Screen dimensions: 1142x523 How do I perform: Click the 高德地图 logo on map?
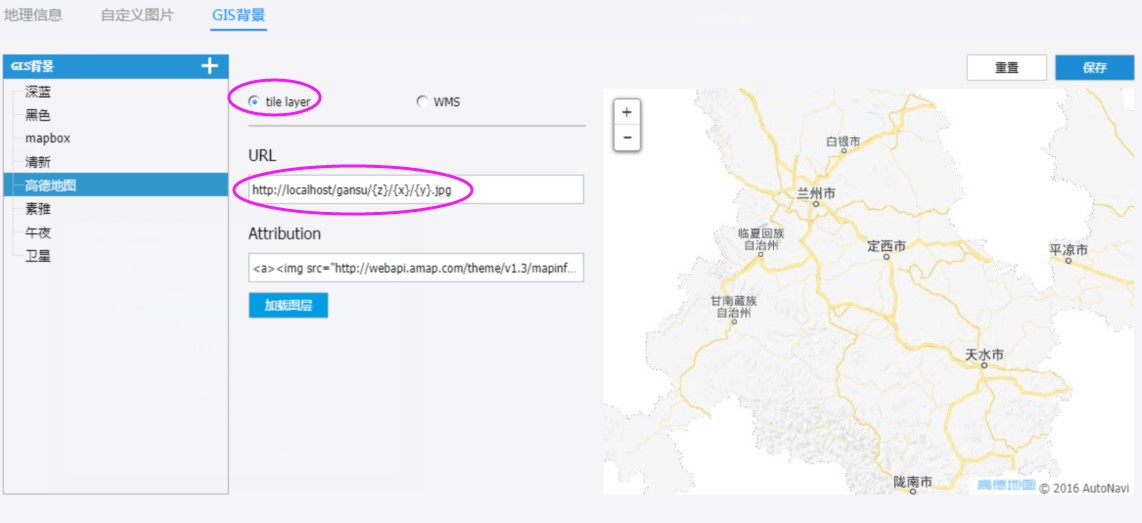[1005, 485]
